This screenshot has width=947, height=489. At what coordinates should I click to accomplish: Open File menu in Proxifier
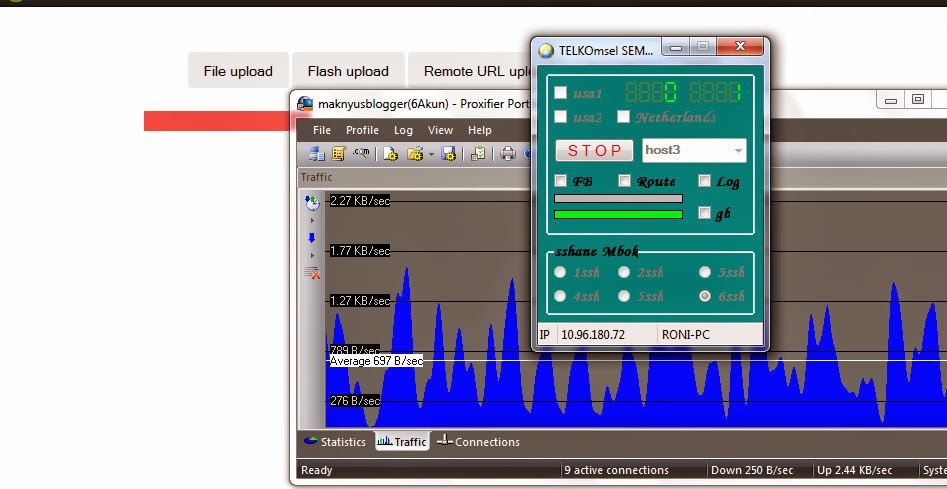click(322, 130)
